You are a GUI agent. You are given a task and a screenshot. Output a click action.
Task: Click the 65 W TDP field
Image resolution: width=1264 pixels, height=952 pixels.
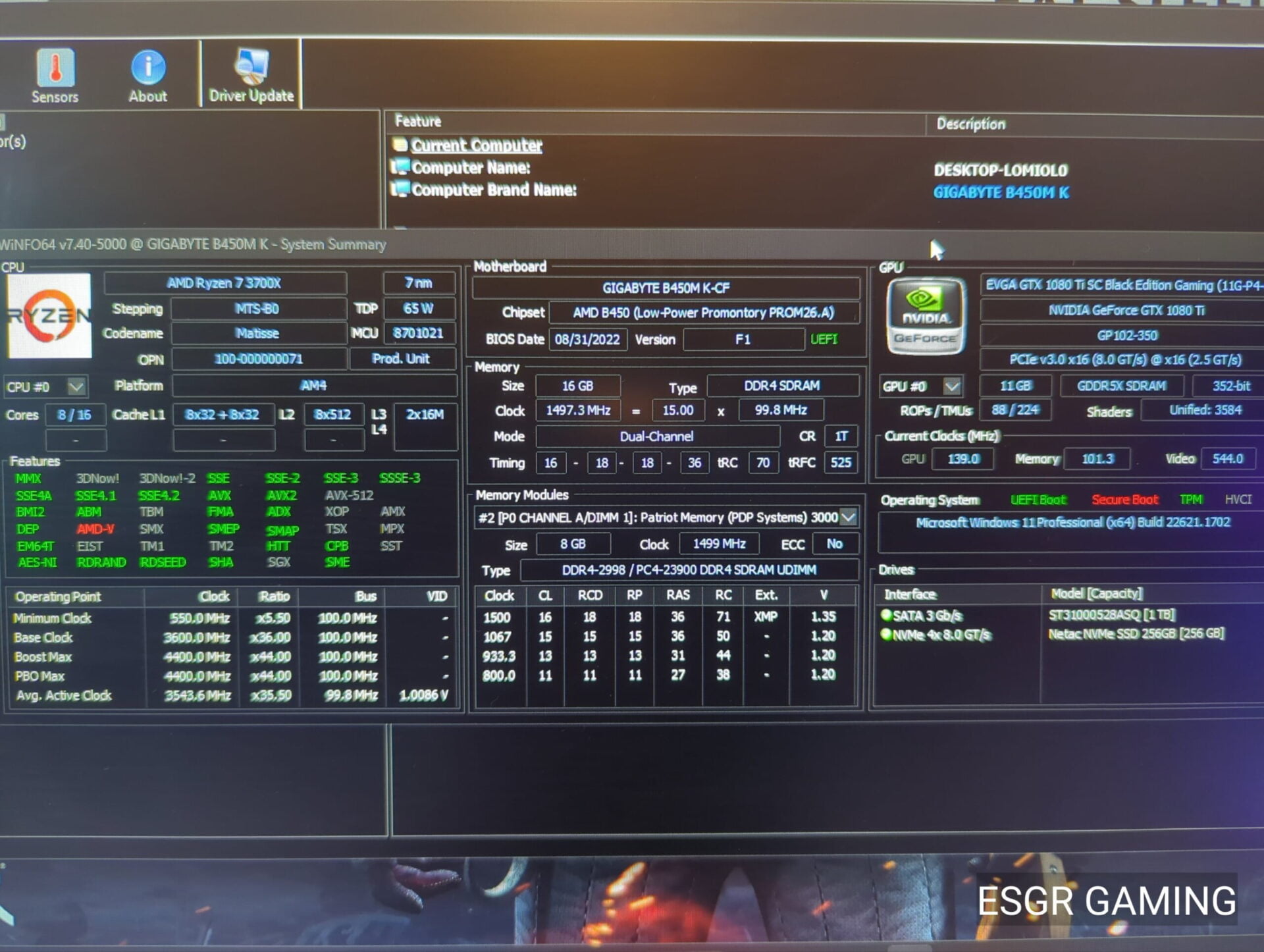419,308
